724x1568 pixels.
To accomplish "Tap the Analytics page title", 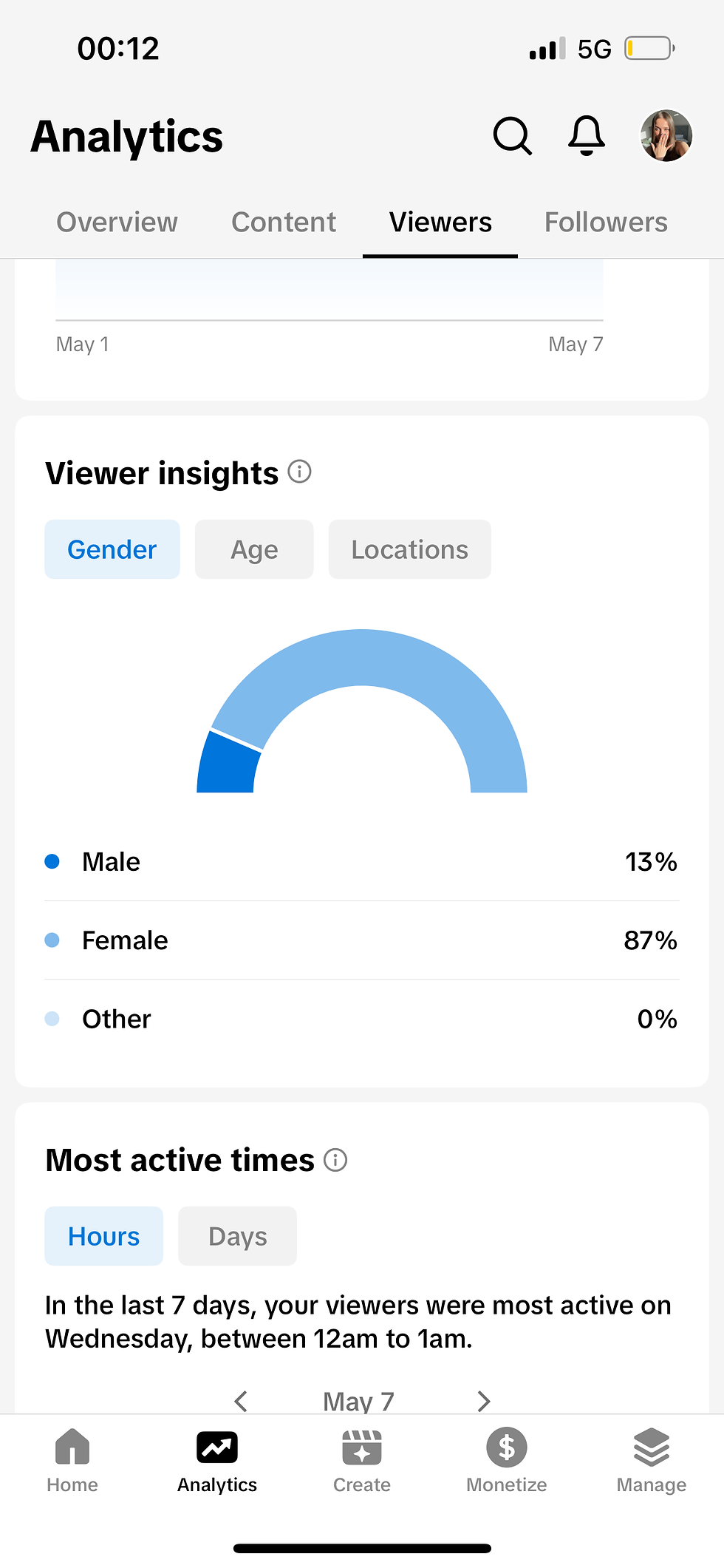I will tap(127, 137).
